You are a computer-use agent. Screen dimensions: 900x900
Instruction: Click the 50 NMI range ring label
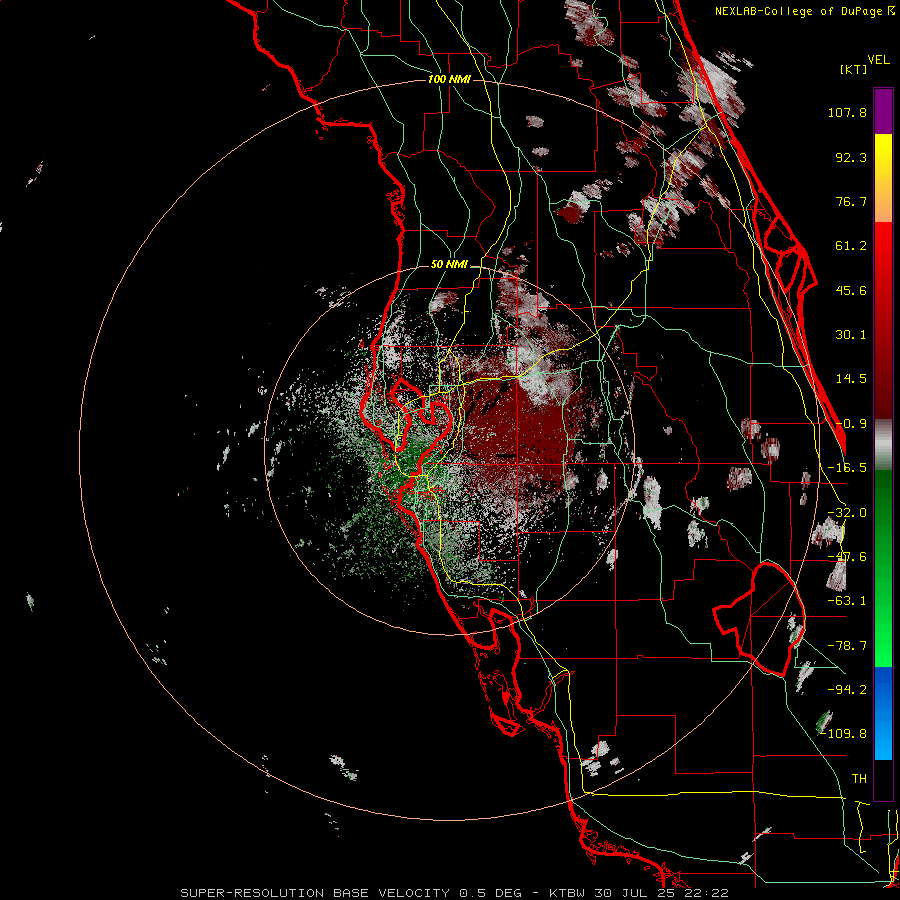(449, 265)
